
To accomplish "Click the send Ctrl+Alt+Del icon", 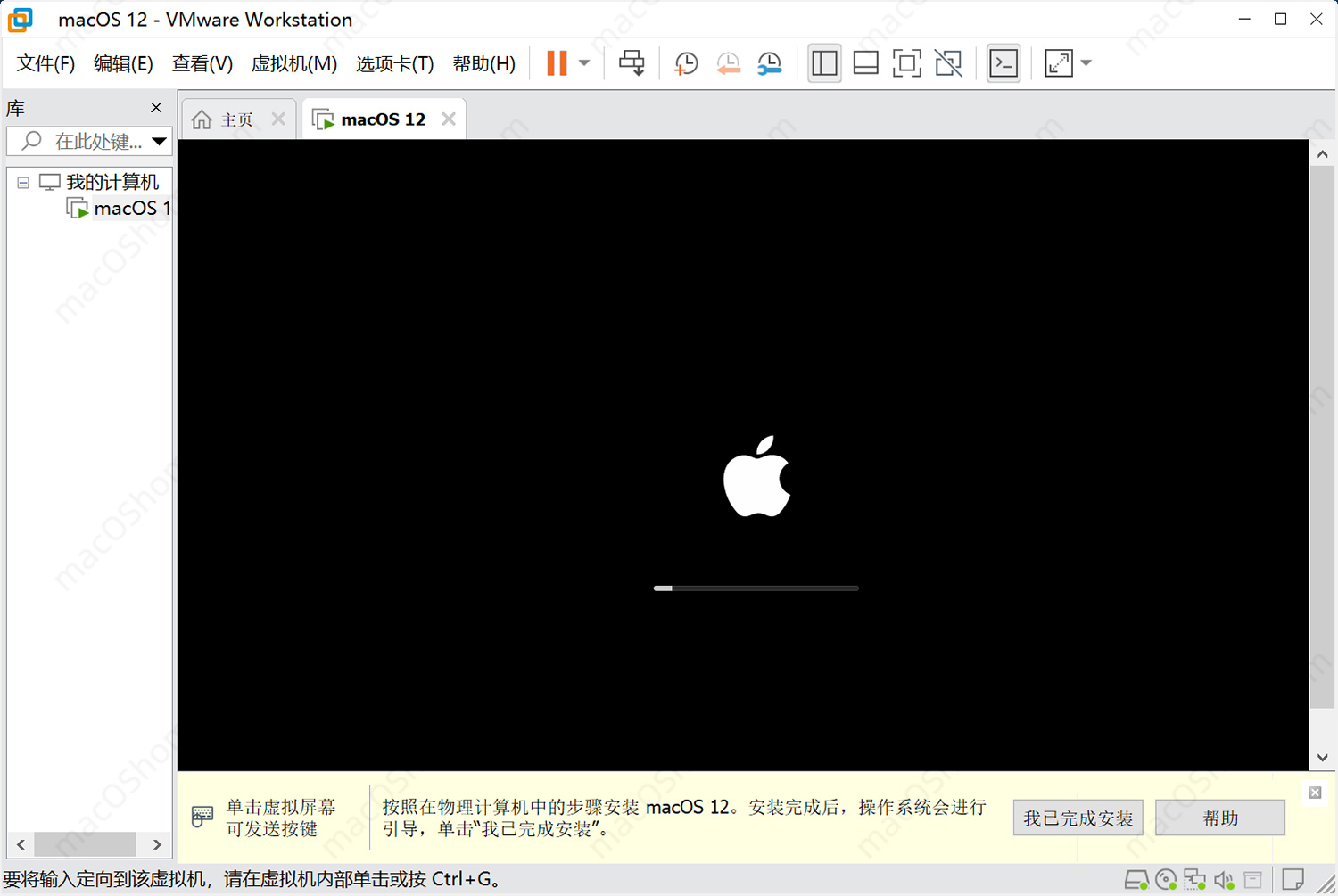I will (632, 63).
